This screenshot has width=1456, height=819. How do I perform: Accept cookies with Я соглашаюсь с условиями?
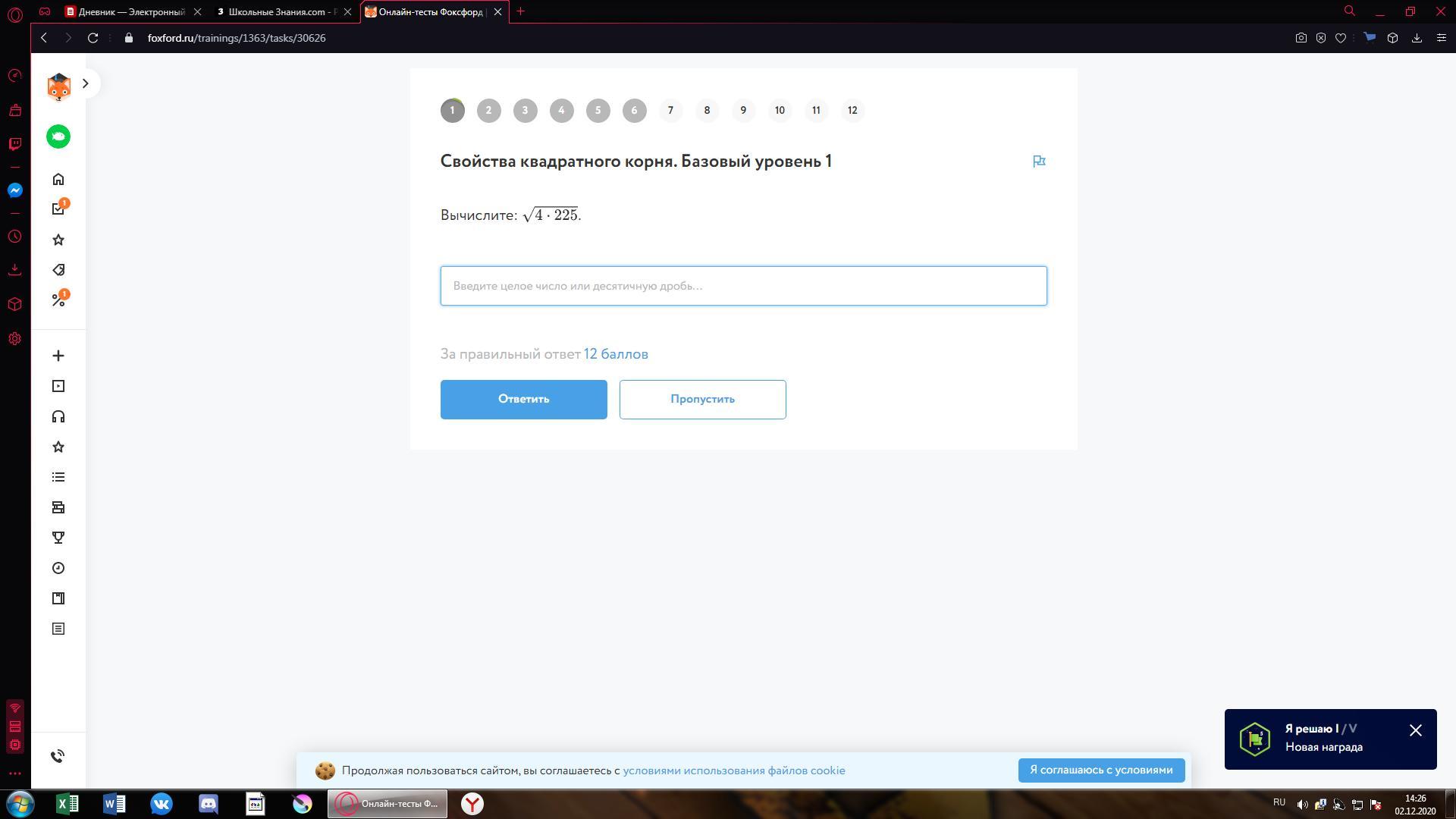pos(1101,770)
